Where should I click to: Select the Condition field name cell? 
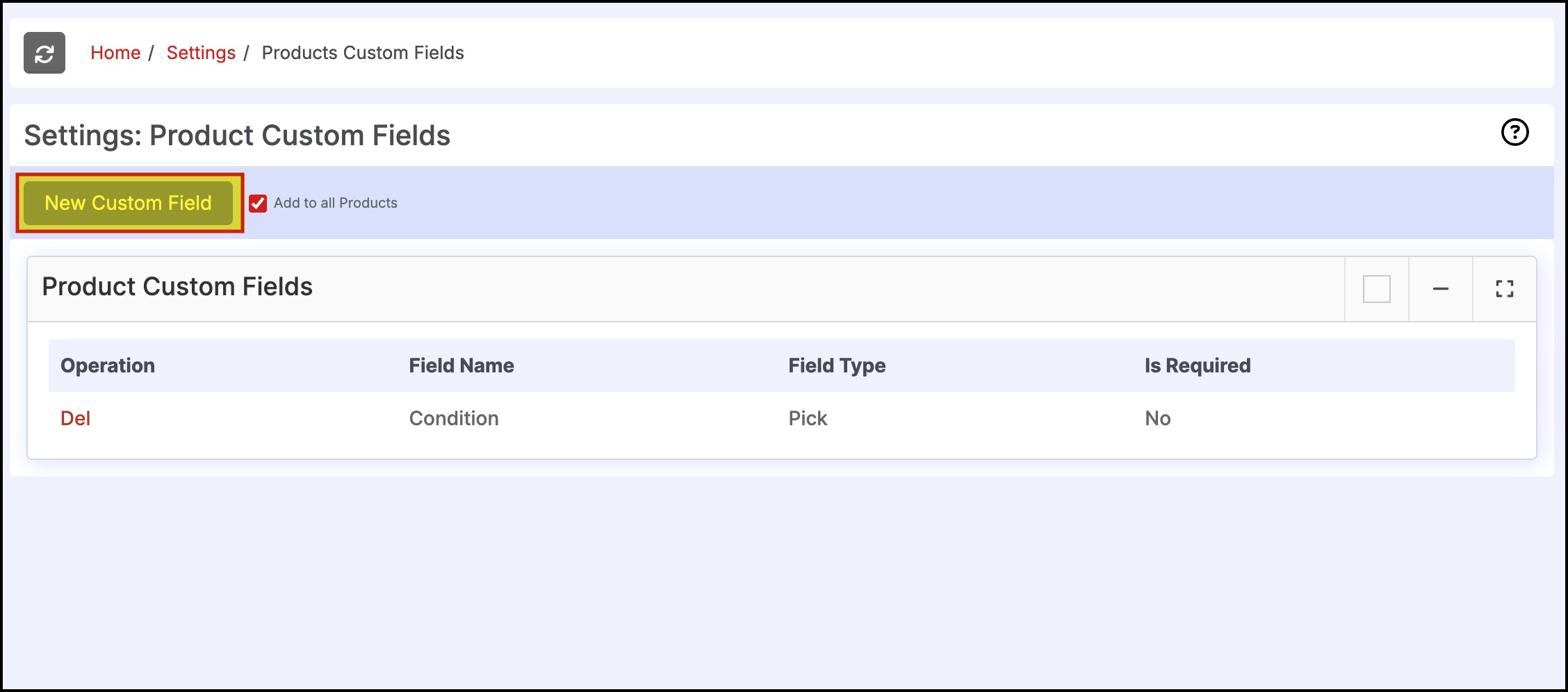coord(454,418)
